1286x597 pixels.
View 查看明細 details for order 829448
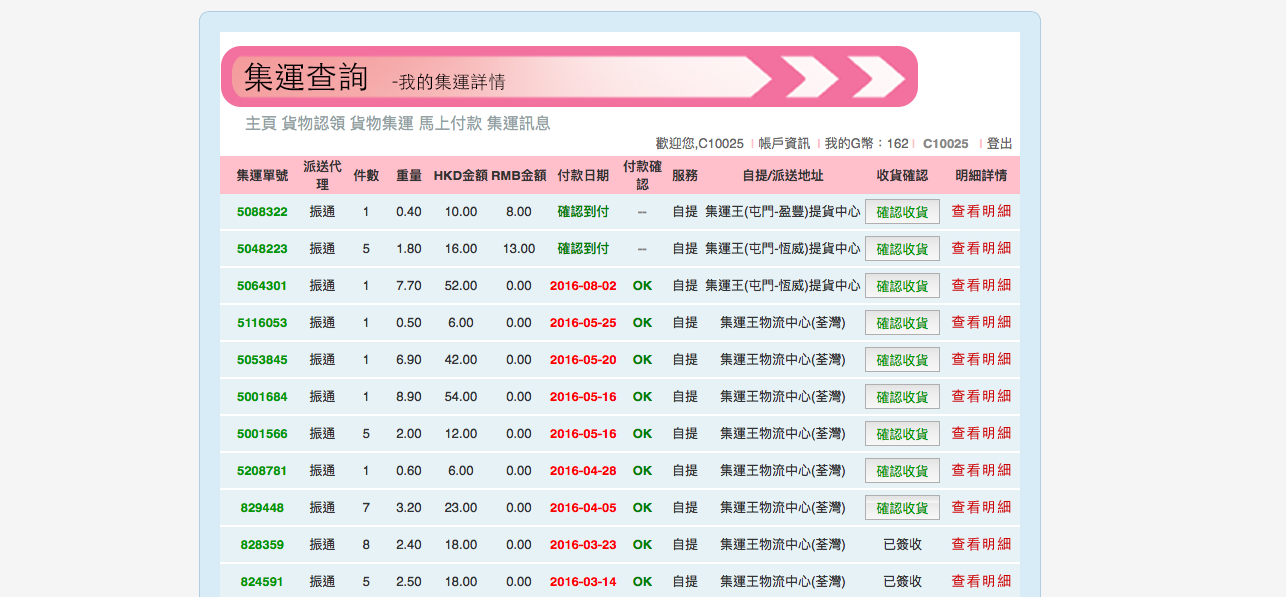point(981,507)
